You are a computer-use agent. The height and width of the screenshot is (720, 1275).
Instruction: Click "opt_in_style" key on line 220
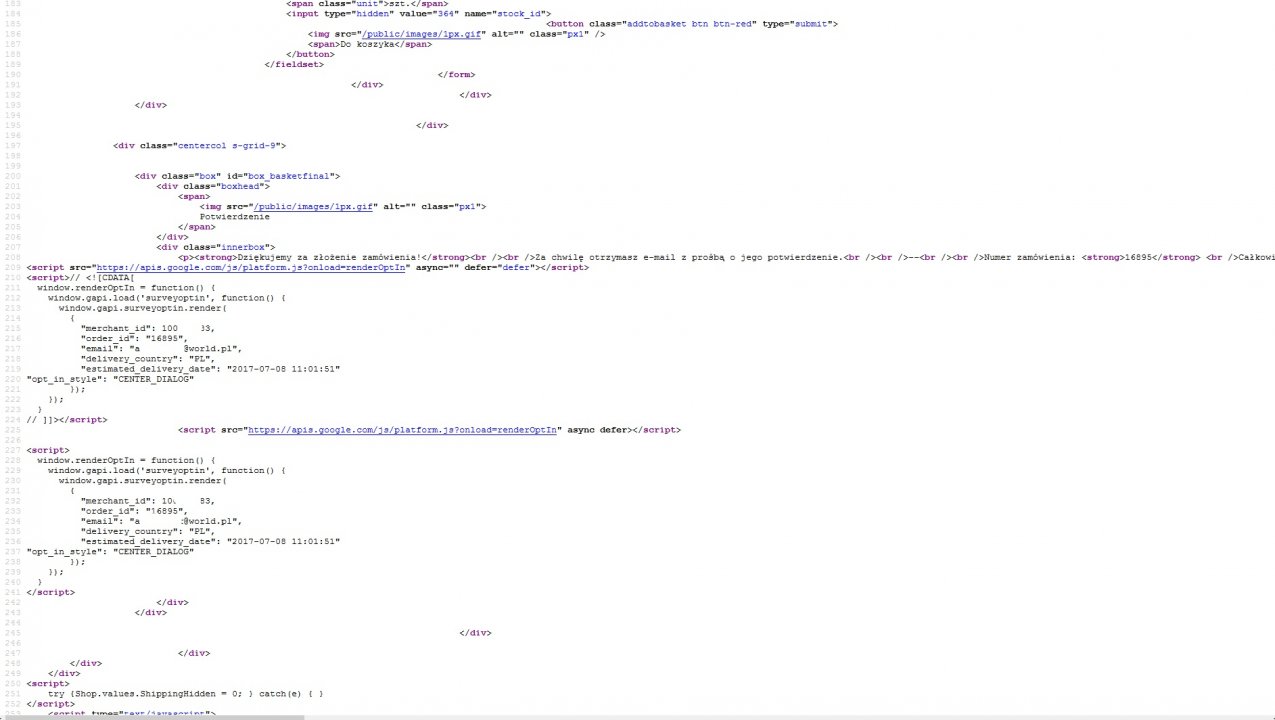[64, 380]
